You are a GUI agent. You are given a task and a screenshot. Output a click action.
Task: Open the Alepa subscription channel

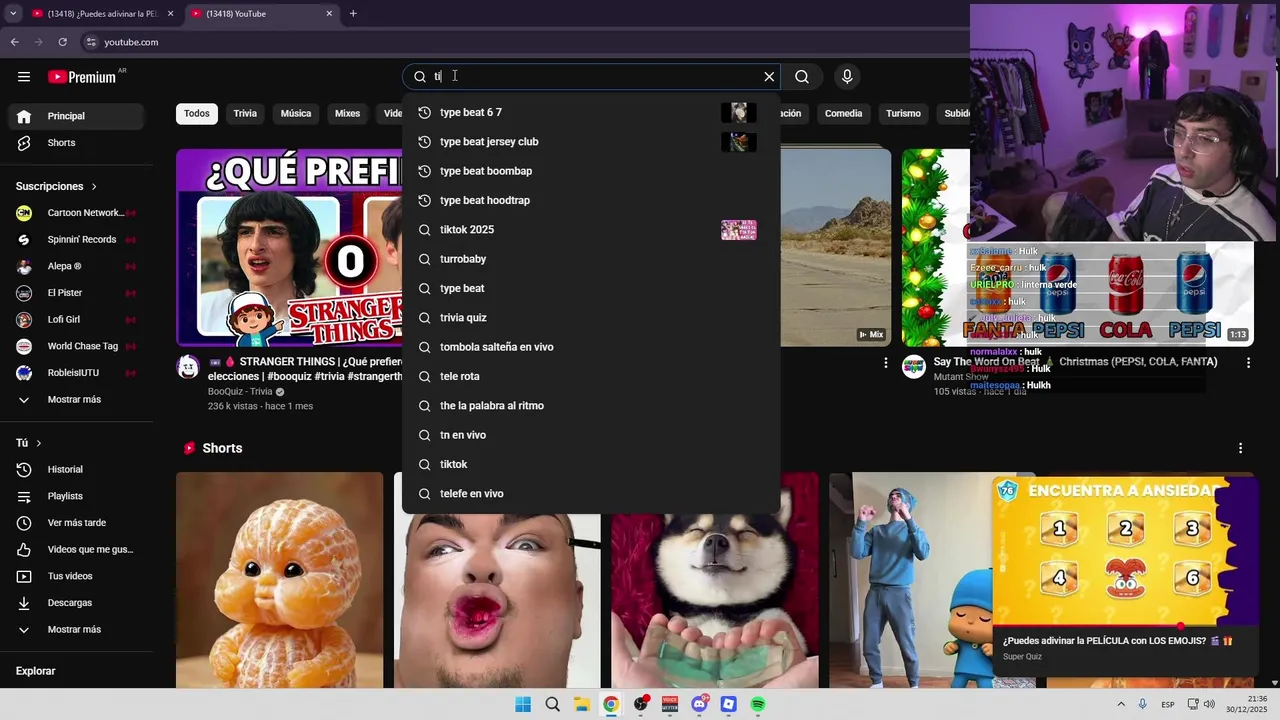76,267
